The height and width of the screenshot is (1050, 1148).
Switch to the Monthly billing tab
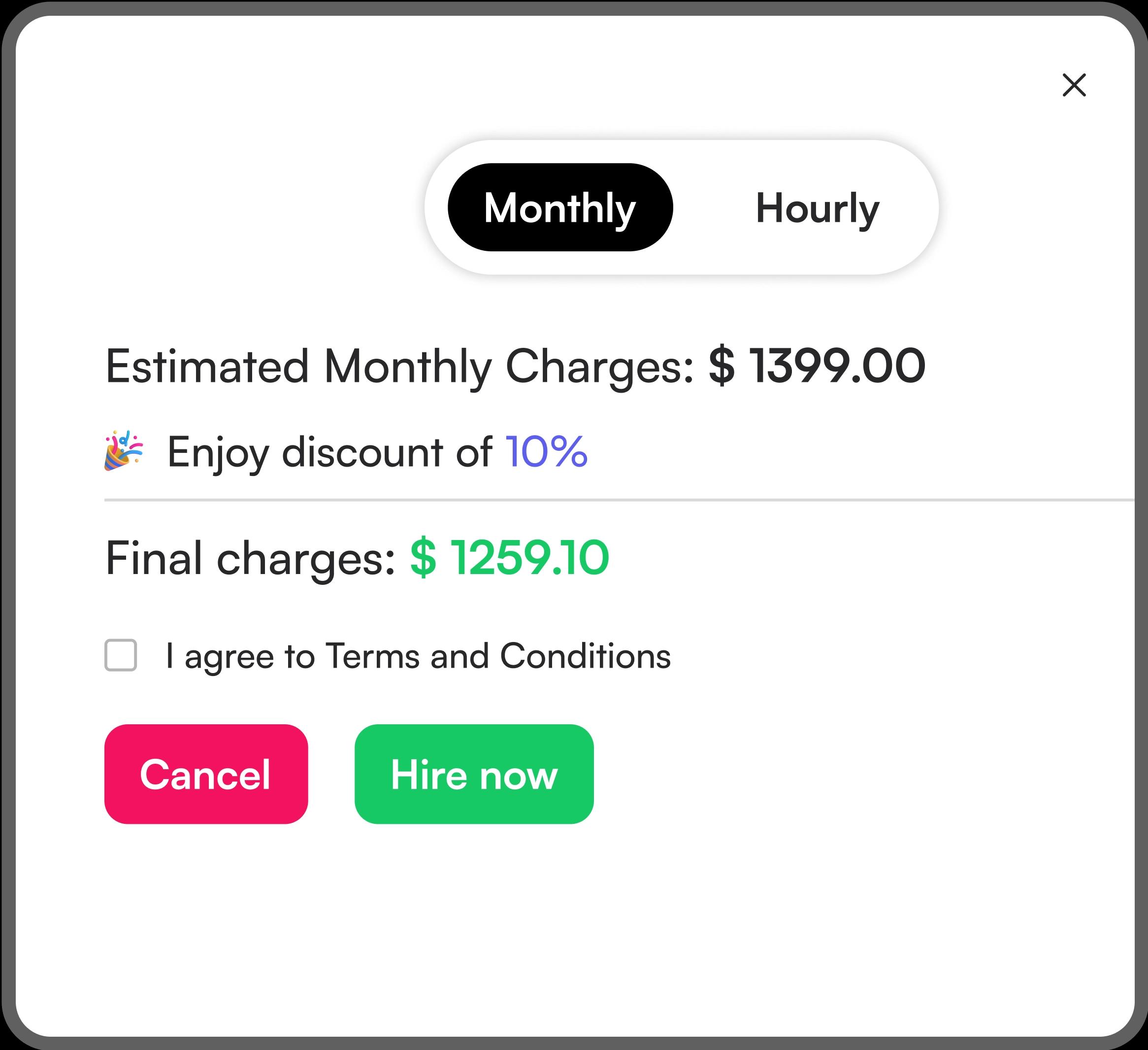point(560,207)
